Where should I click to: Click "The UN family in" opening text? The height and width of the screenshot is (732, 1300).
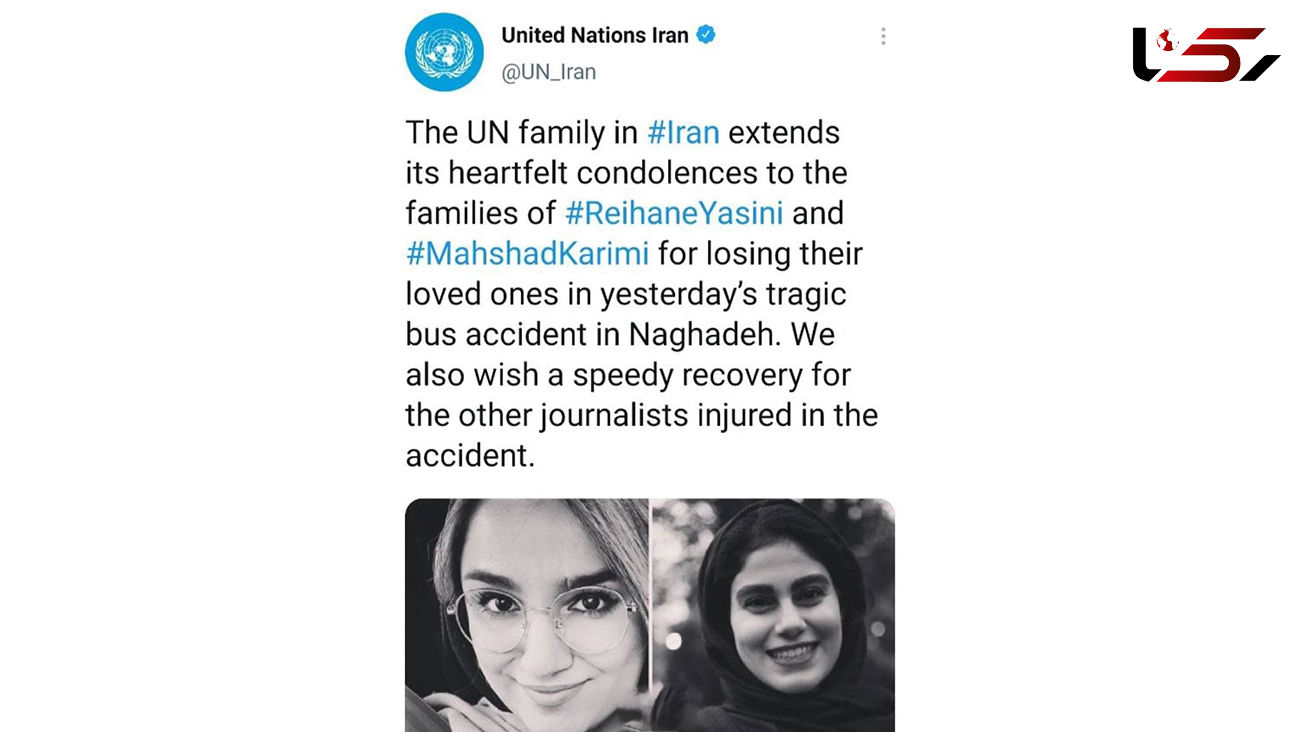[x=522, y=132]
